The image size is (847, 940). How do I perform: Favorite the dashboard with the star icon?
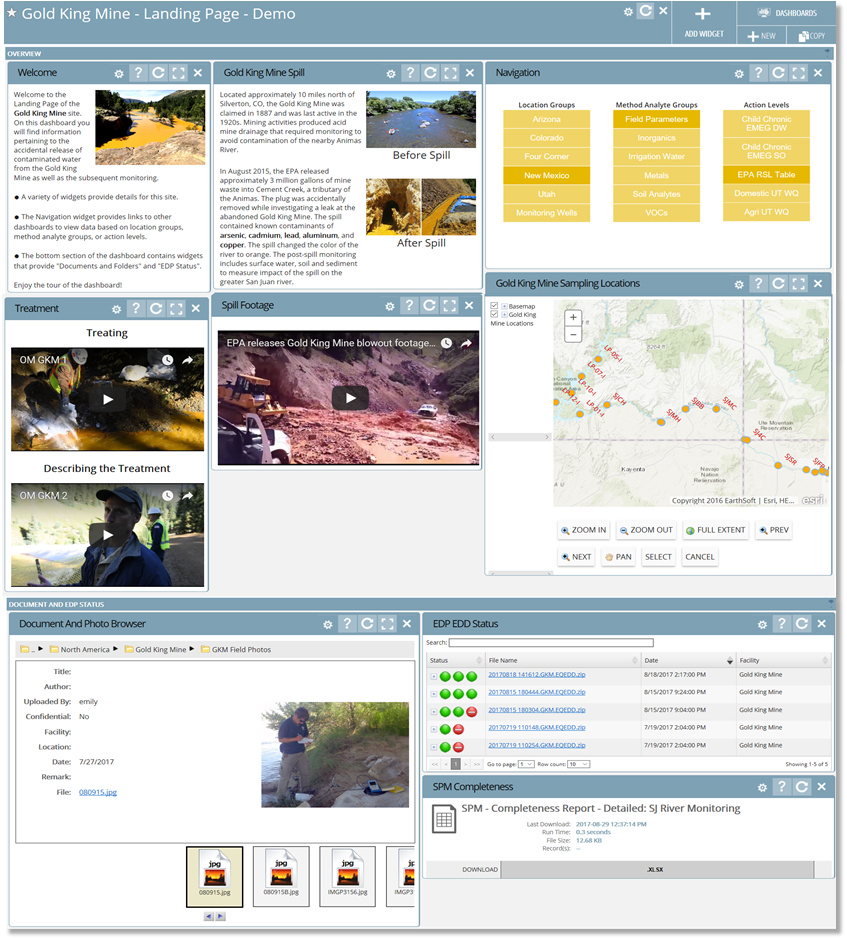click(12, 14)
